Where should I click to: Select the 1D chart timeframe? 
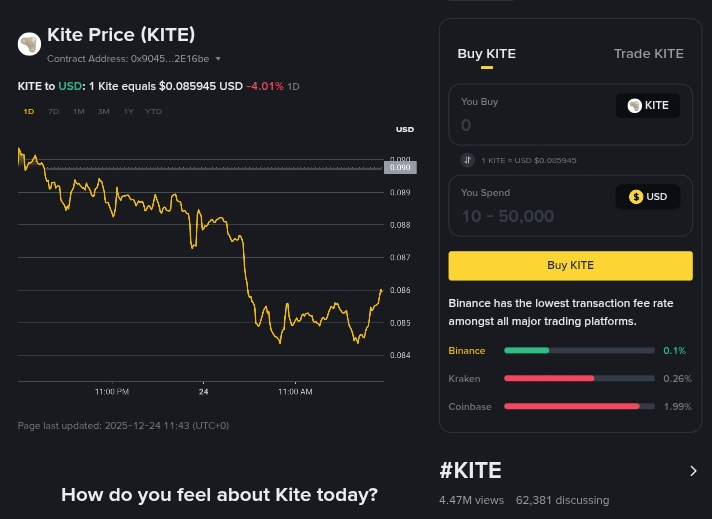[x=29, y=111]
